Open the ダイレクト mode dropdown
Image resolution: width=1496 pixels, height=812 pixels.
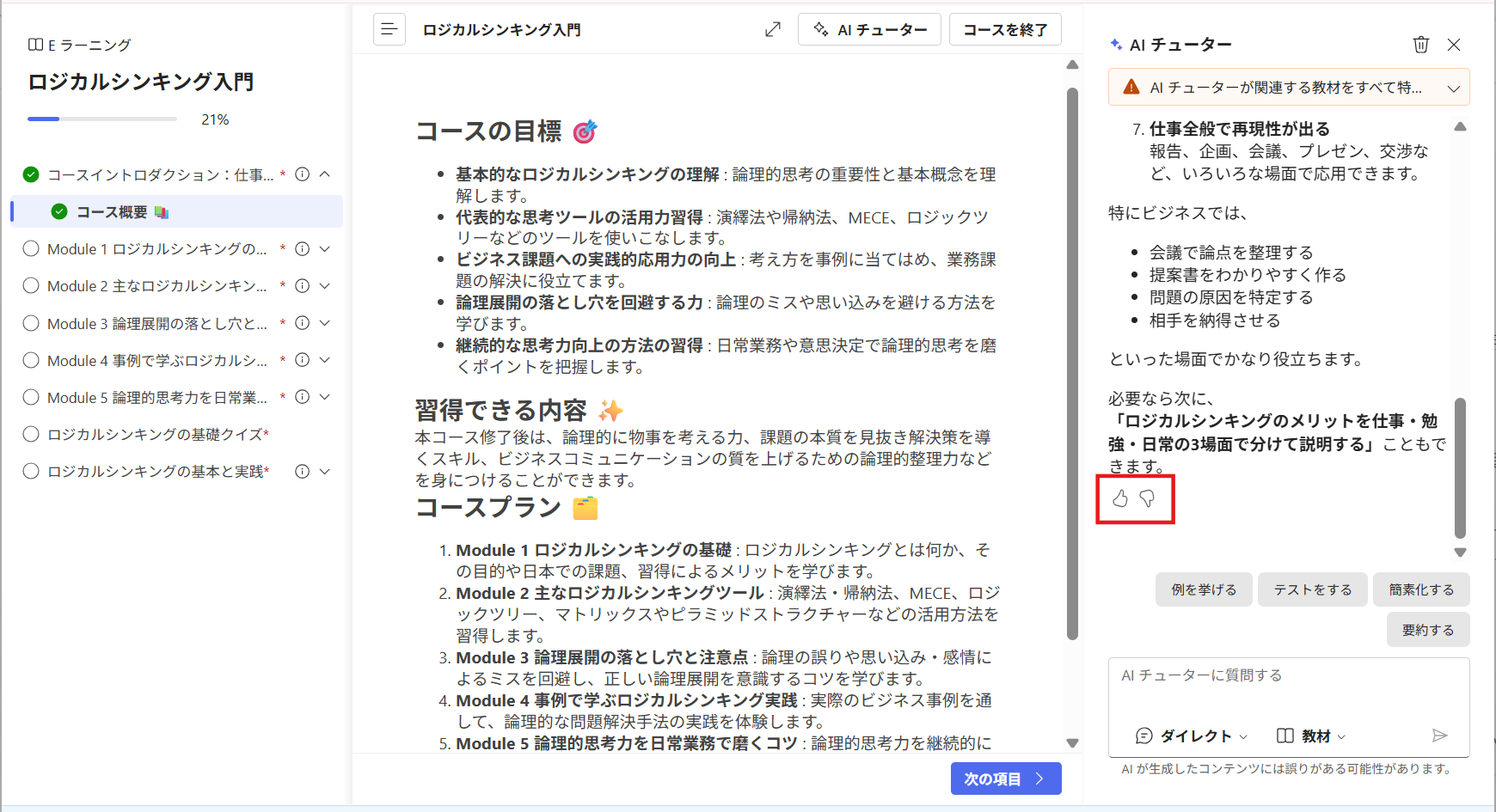click(x=1192, y=736)
